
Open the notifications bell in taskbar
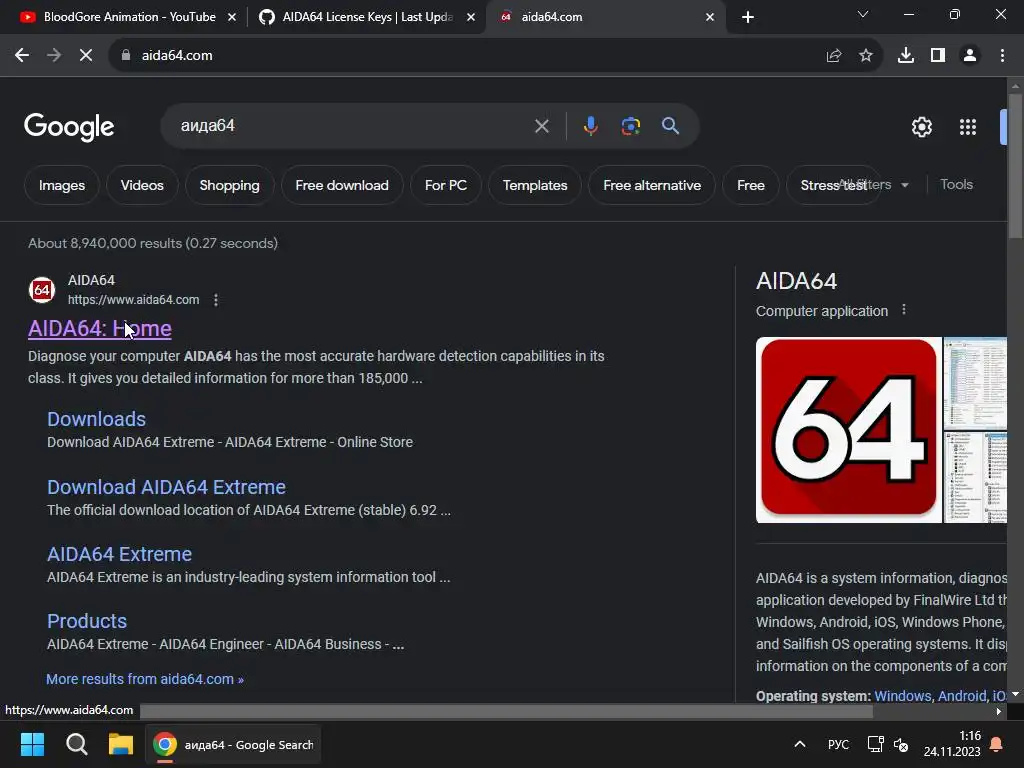[997, 744]
